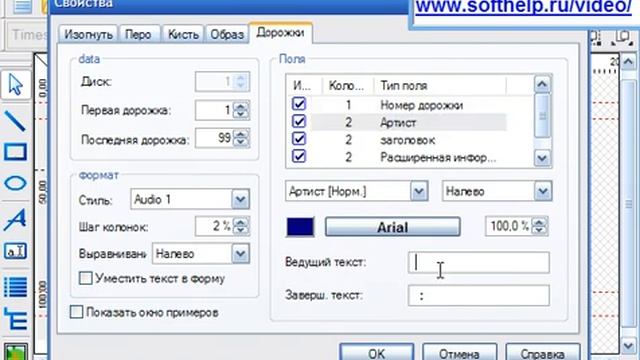Image resolution: width=640 pixels, height=360 pixels.
Task: Click main window scrollbar up arrow
Action: (629, 62)
